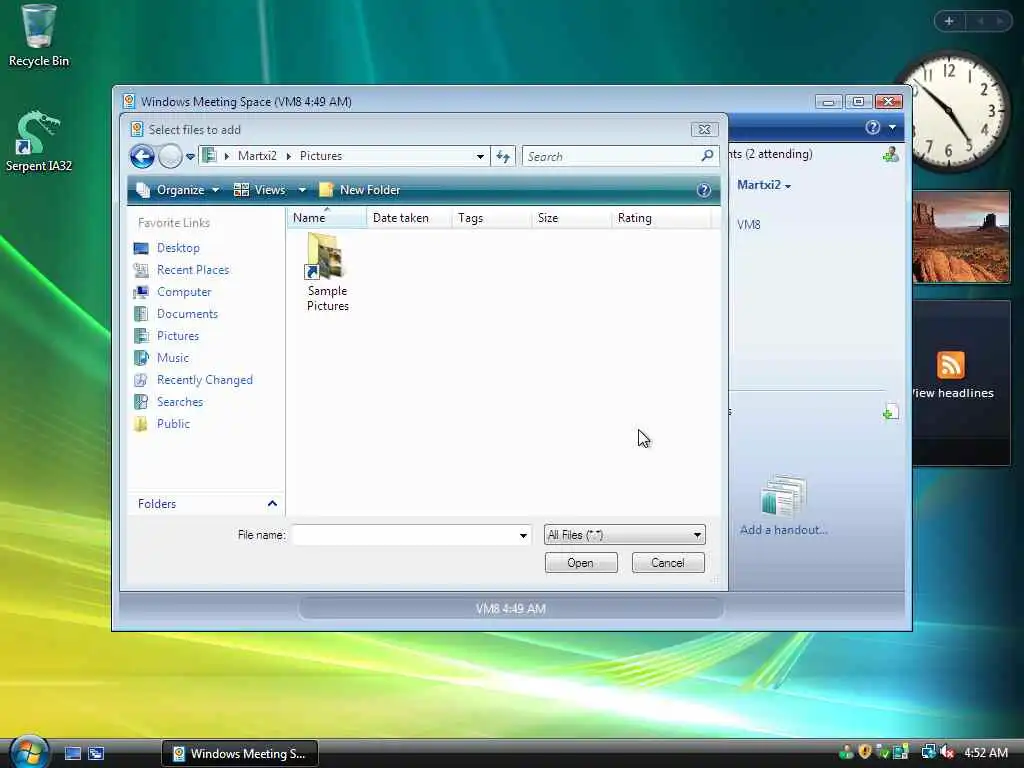Open the All Files type dropdown
Screen dimensions: 1024x768
point(624,535)
